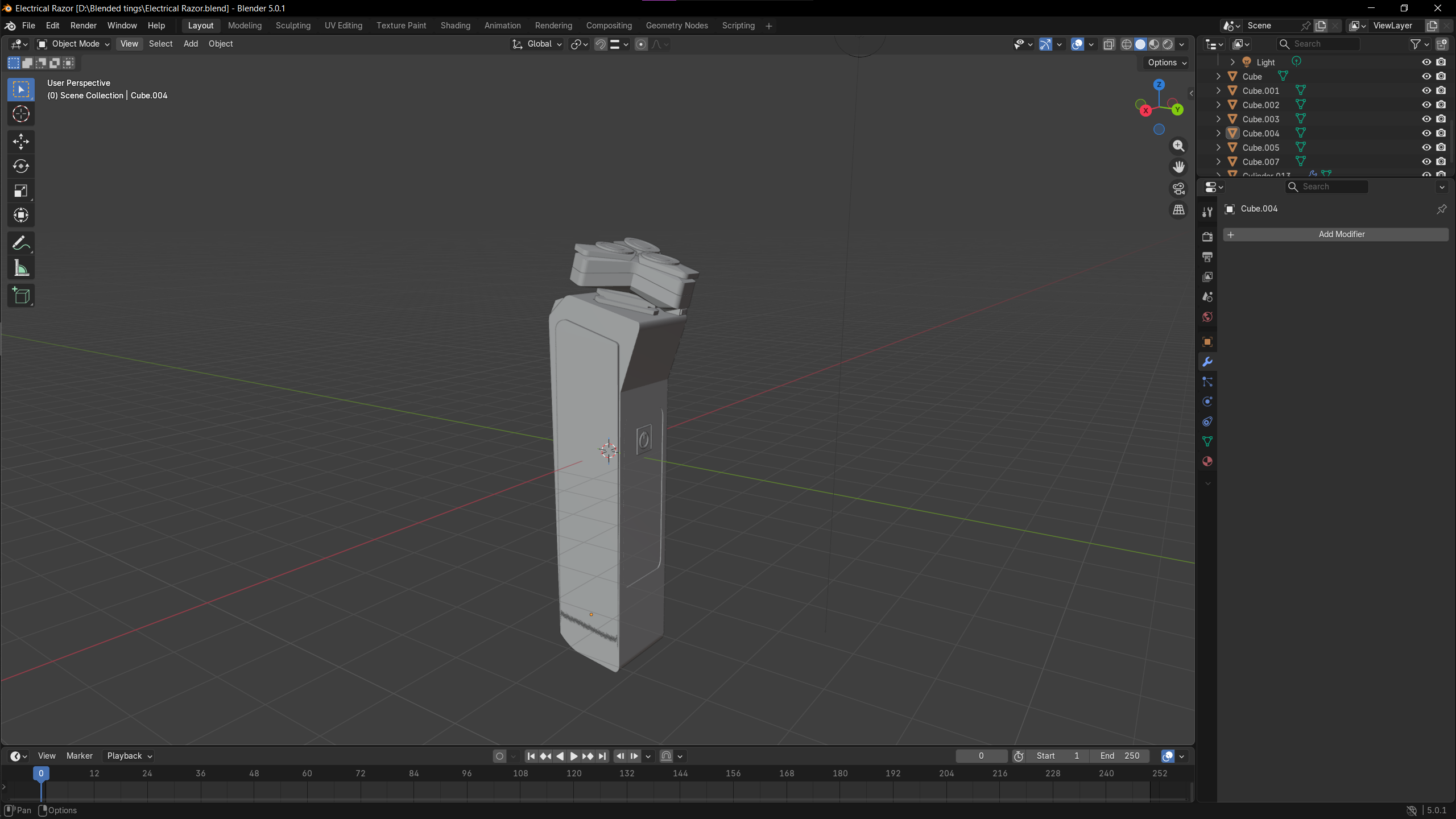Select the Move tool in toolbar

21,141
